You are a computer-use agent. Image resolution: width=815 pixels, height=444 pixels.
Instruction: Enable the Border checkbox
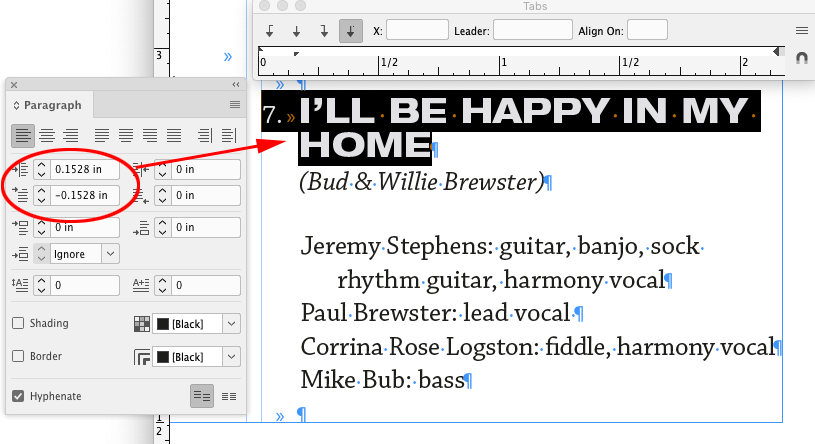[18, 356]
